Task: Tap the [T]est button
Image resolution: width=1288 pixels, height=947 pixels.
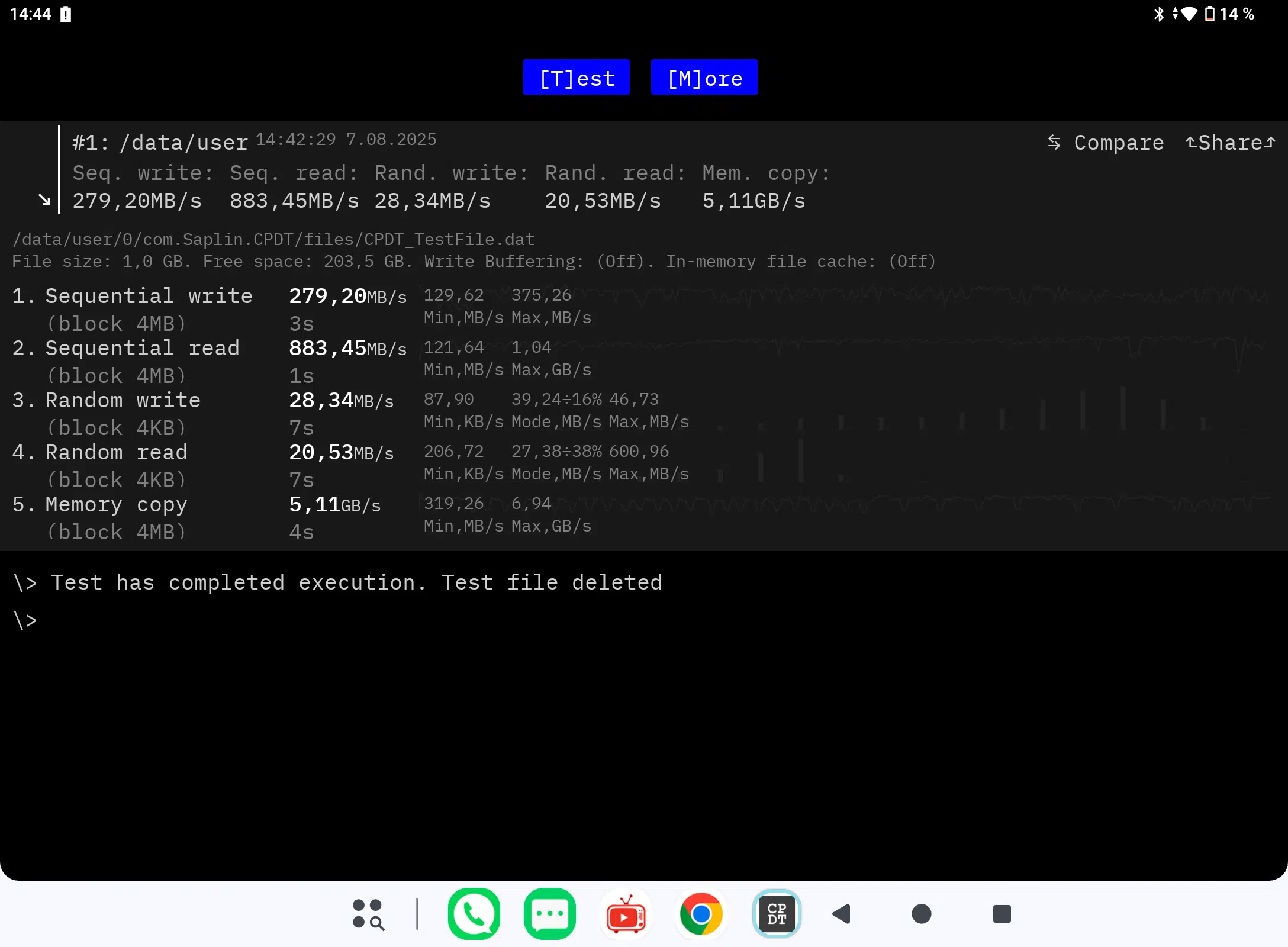Action: click(x=576, y=78)
